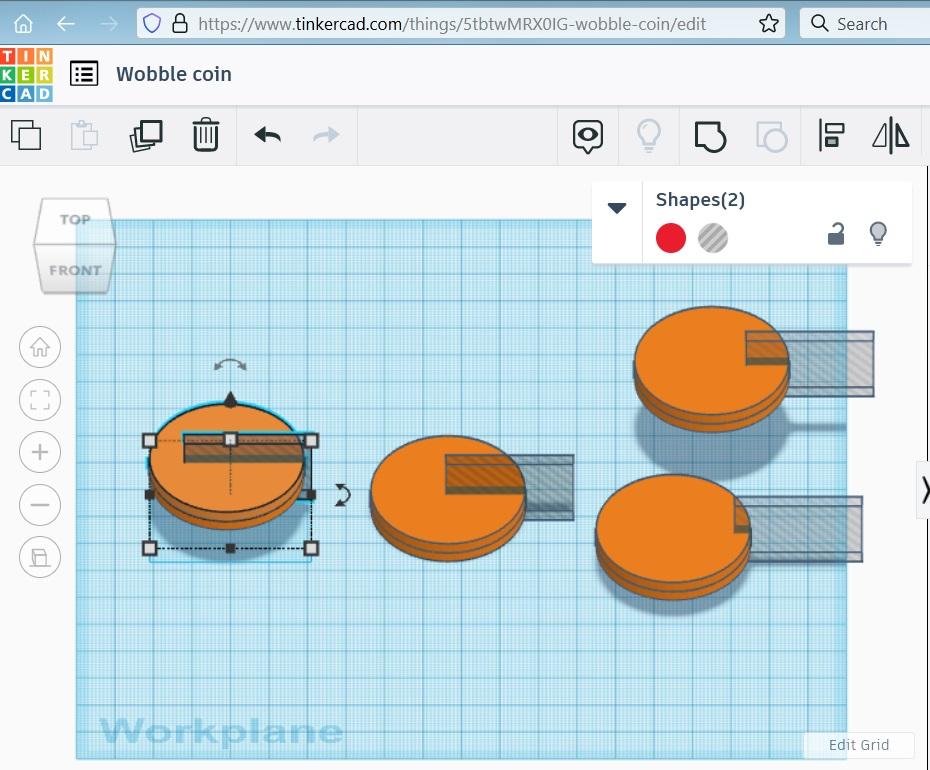Collapse the Shapes inspector panel
The height and width of the screenshot is (770, 930).
(617, 208)
